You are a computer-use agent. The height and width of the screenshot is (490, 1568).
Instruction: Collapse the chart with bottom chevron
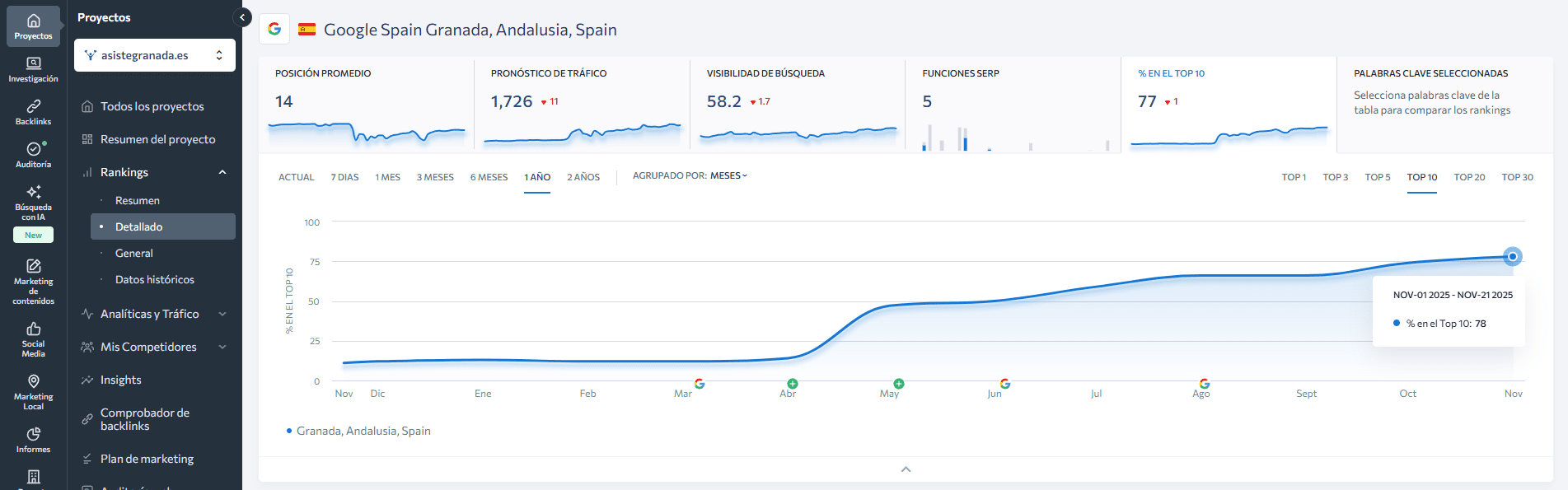(x=906, y=469)
